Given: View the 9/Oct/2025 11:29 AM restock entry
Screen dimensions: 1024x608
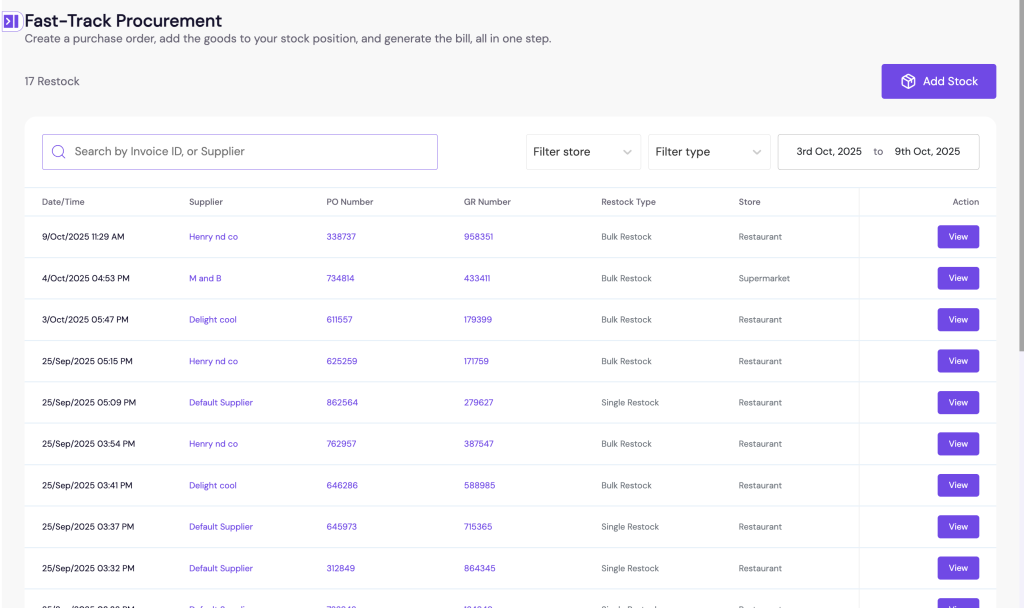Looking at the screenshot, I should pos(957,237).
